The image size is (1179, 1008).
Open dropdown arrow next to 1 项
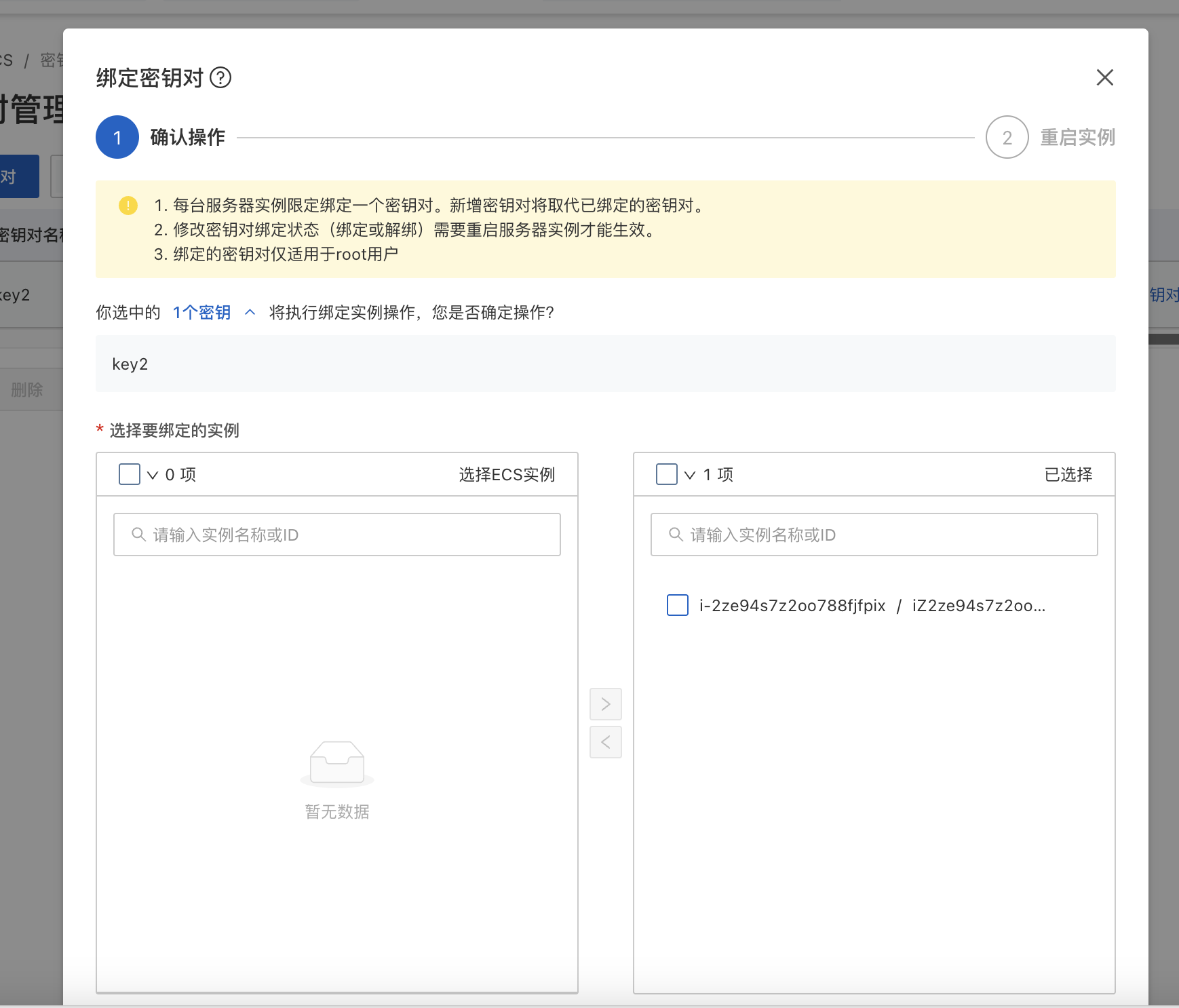tap(690, 475)
